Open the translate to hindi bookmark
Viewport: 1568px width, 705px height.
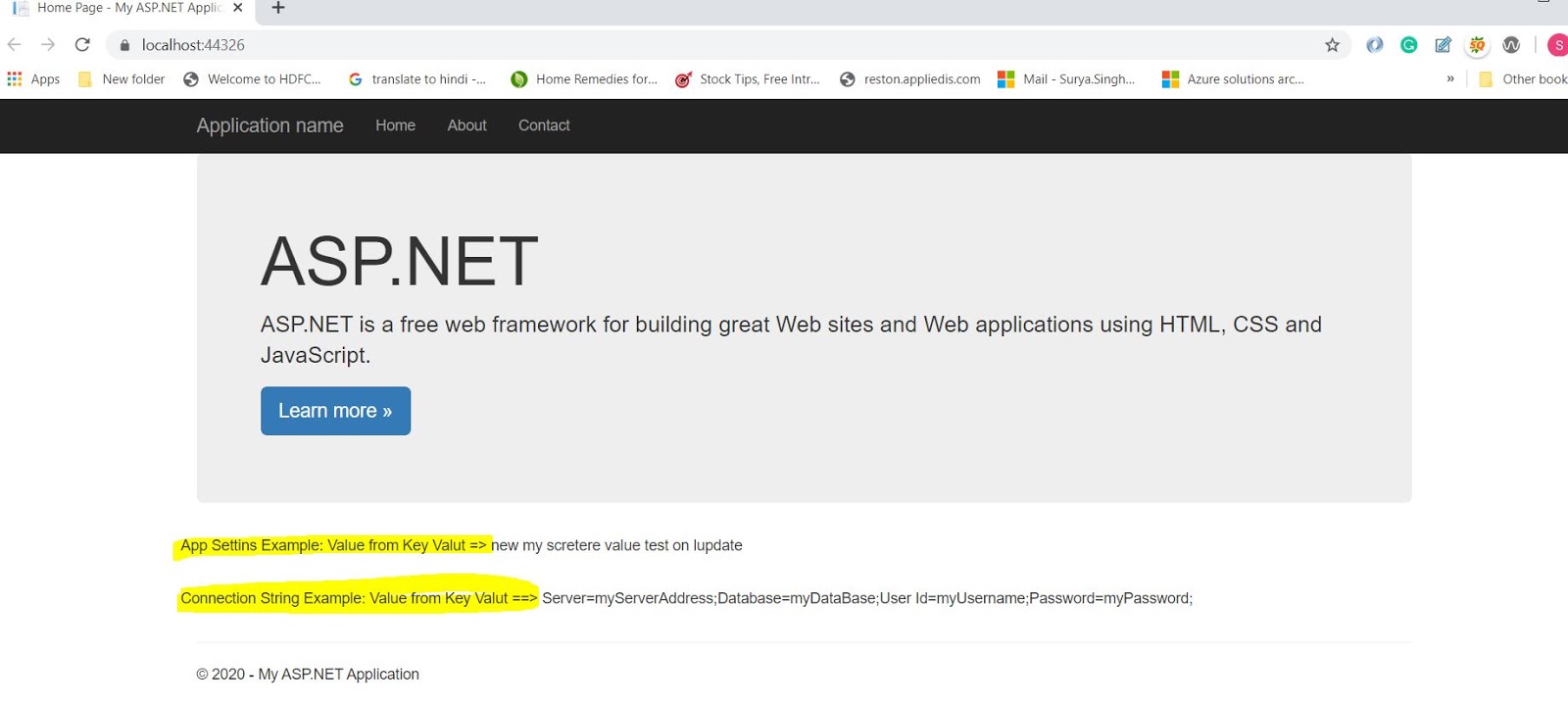tap(416, 79)
